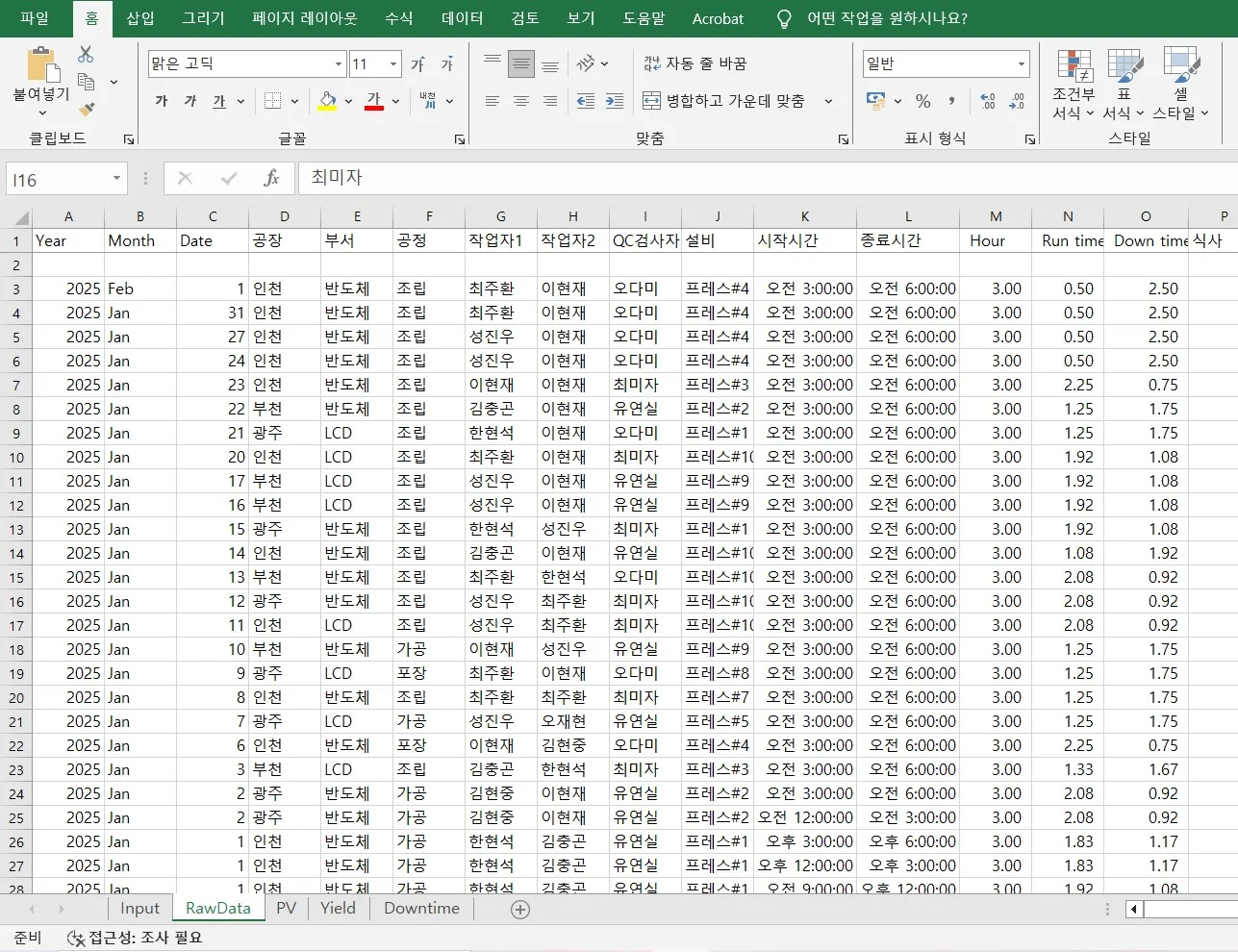This screenshot has width=1238, height=952.
Task: Switch to the Acrobat tab
Action: click(718, 18)
